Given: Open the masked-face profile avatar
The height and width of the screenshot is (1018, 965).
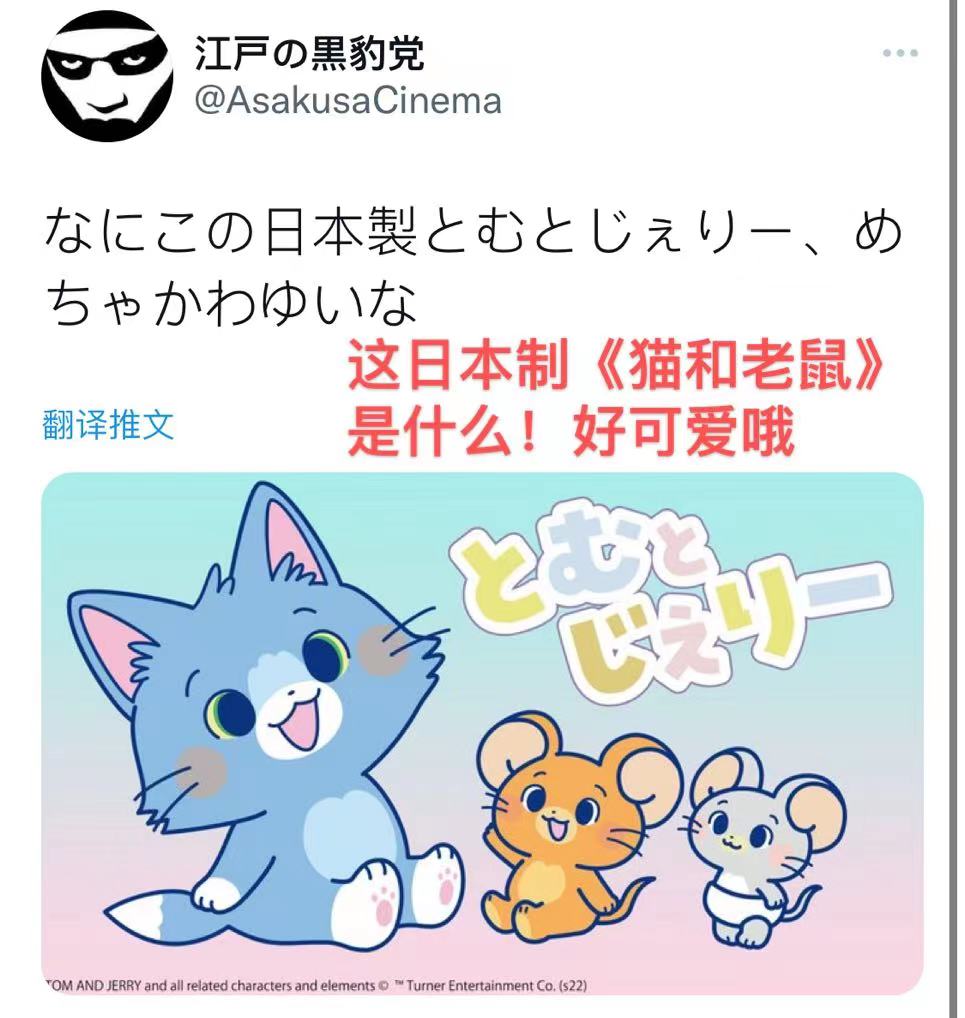Looking at the screenshot, I should (x=107, y=76).
